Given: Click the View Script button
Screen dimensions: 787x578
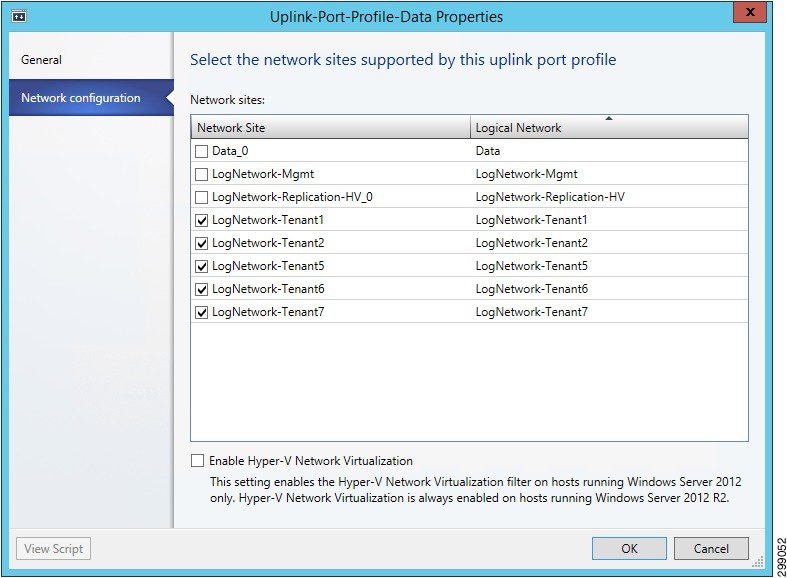Looking at the screenshot, I should point(53,548).
